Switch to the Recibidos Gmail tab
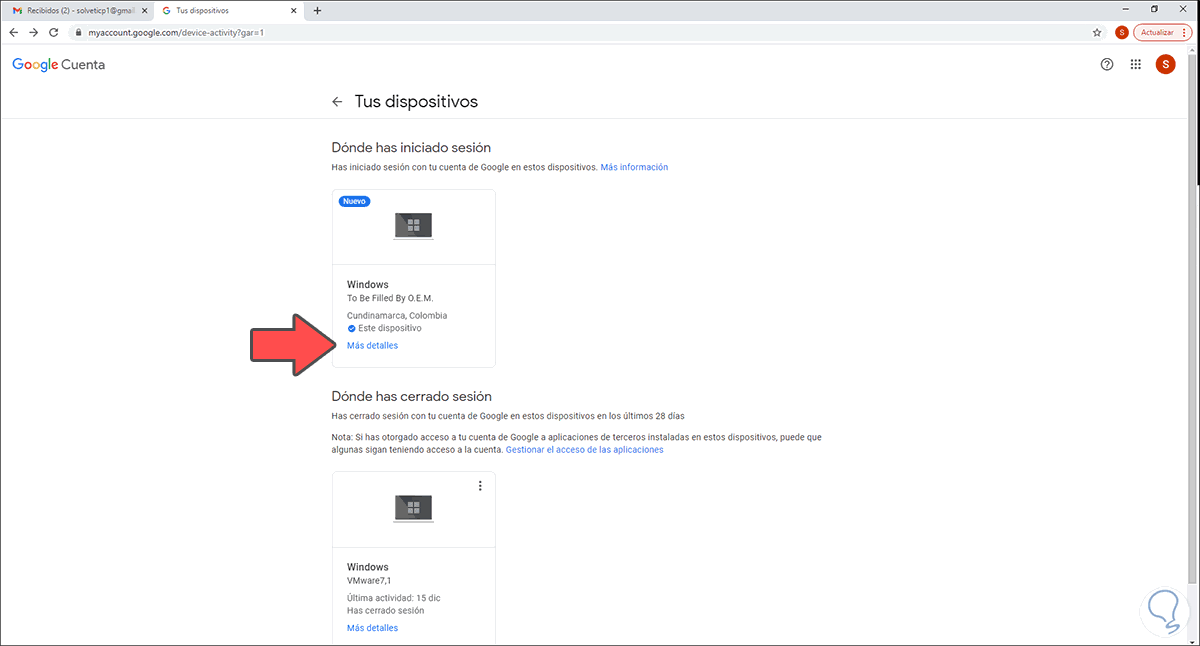 tap(70, 9)
